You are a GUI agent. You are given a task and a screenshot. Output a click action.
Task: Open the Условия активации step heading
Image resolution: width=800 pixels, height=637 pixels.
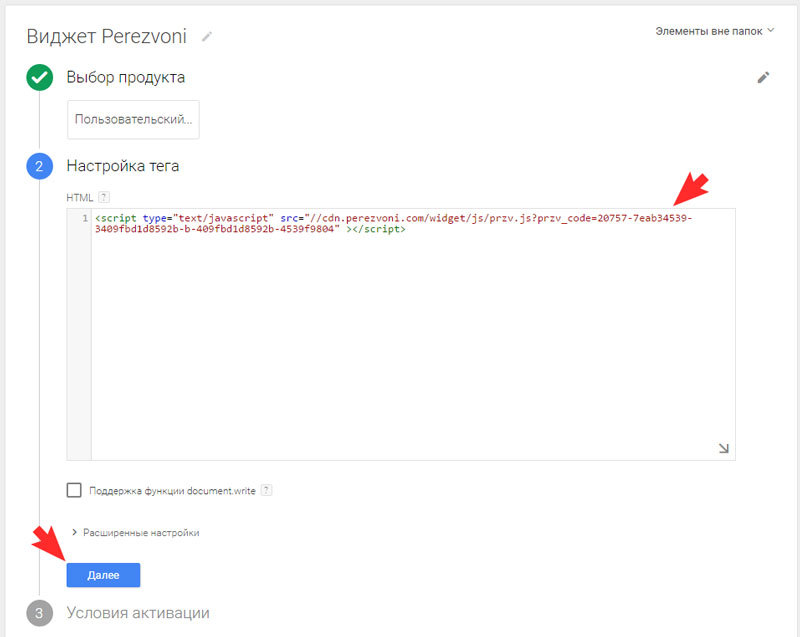click(138, 613)
